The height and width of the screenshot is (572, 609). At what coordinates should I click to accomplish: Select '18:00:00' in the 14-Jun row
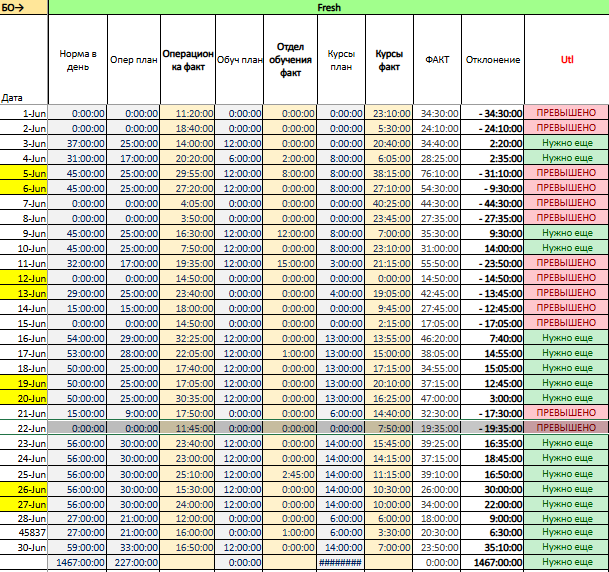click(188, 308)
